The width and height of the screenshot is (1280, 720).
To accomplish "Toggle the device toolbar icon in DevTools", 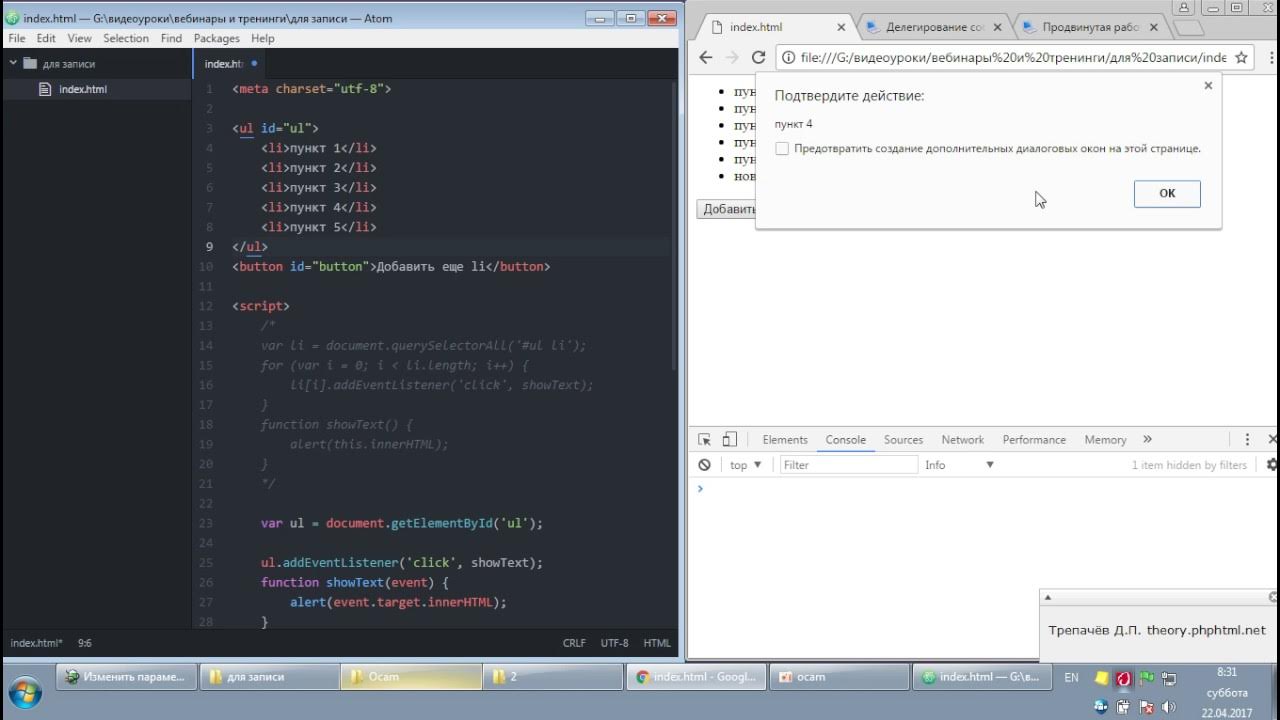I will click(730, 439).
